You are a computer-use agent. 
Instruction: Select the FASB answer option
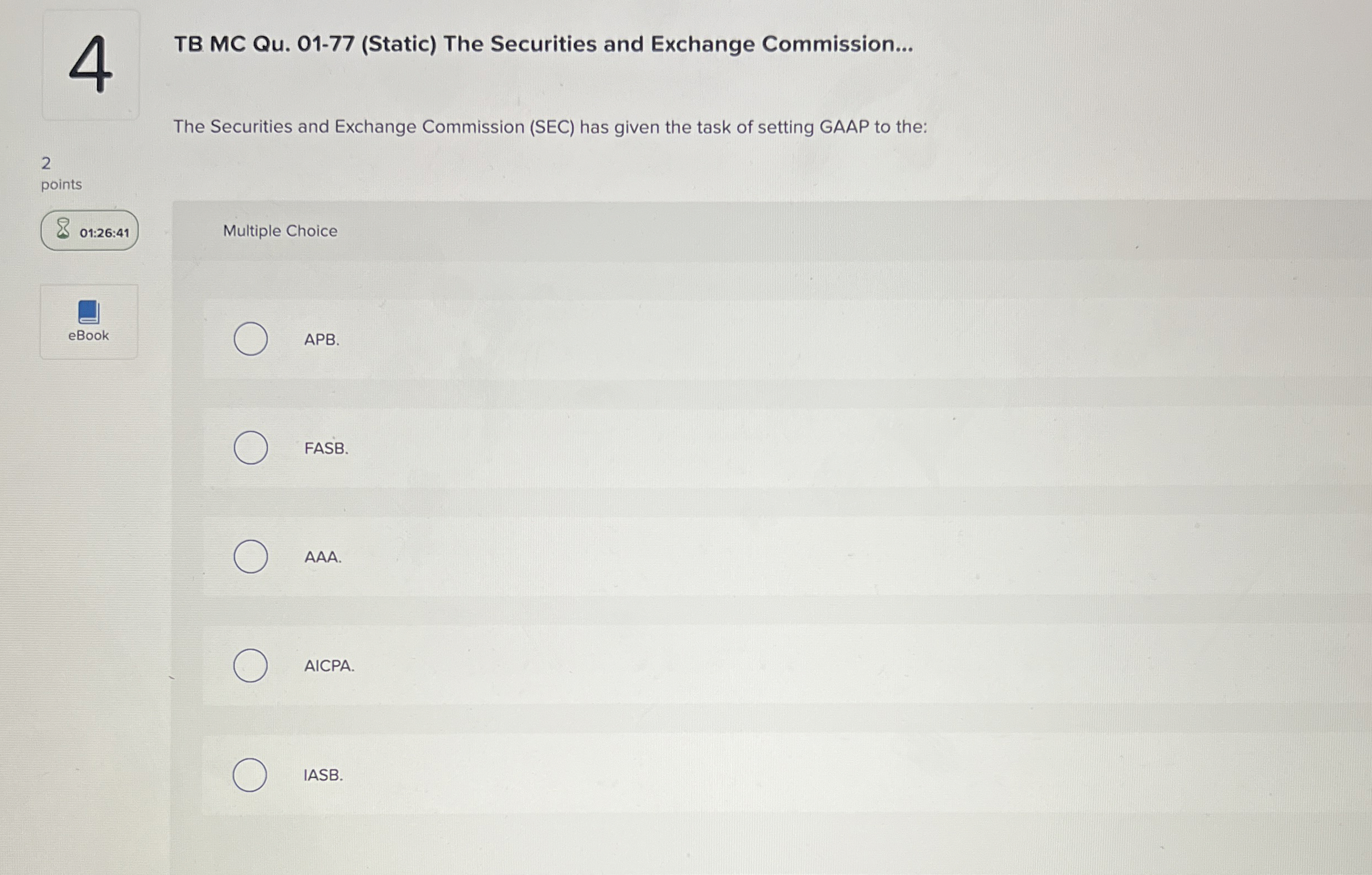coord(250,448)
